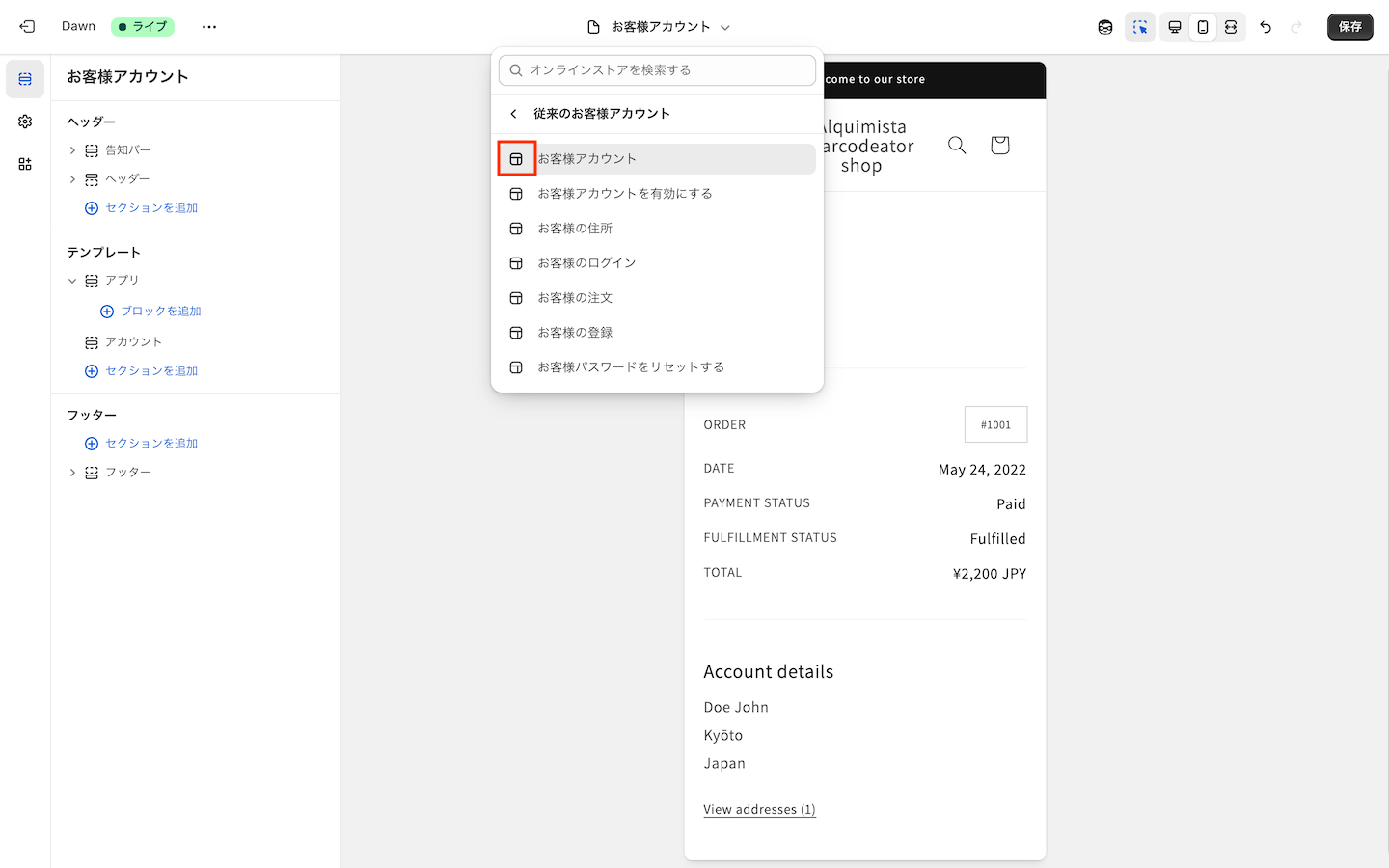The width and height of the screenshot is (1389, 868).
Task: Go back from 従来のお客様アカウント list
Action: click(x=514, y=114)
